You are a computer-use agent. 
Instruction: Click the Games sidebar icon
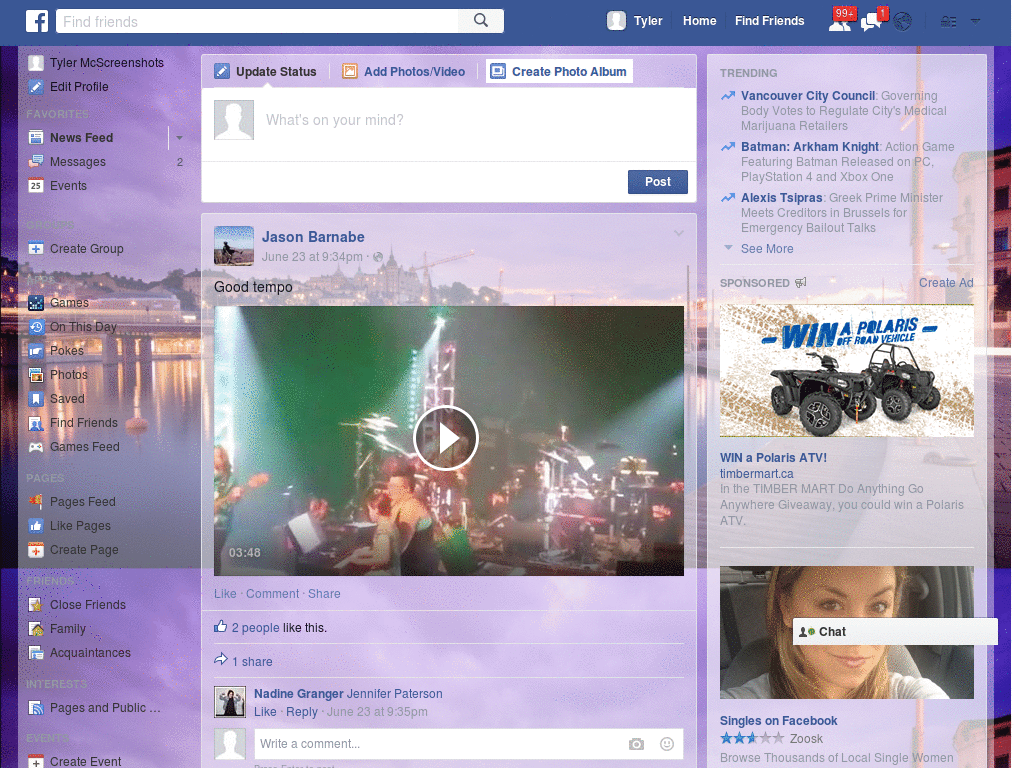point(36,303)
